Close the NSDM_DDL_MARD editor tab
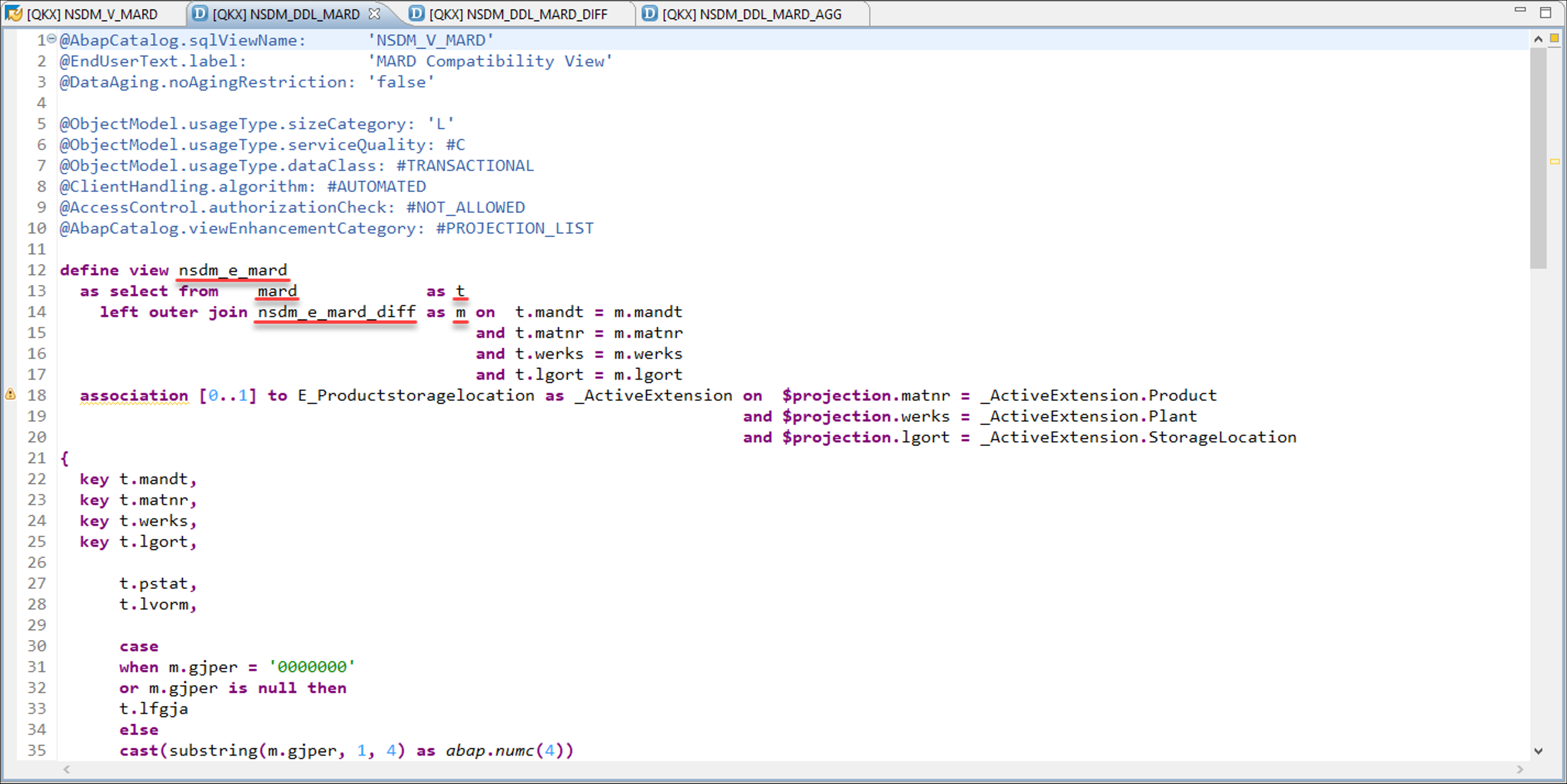Image resolution: width=1567 pixels, height=784 pixels. click(x=375, y=13)
